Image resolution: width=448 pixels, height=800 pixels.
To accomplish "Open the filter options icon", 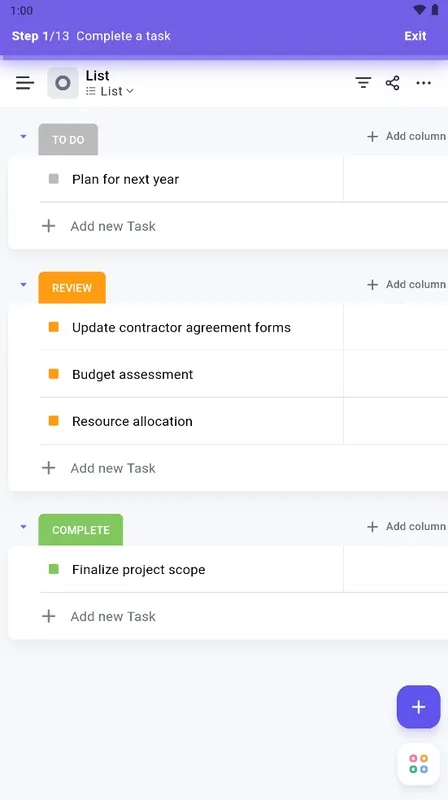I will (x=363, y=83).
